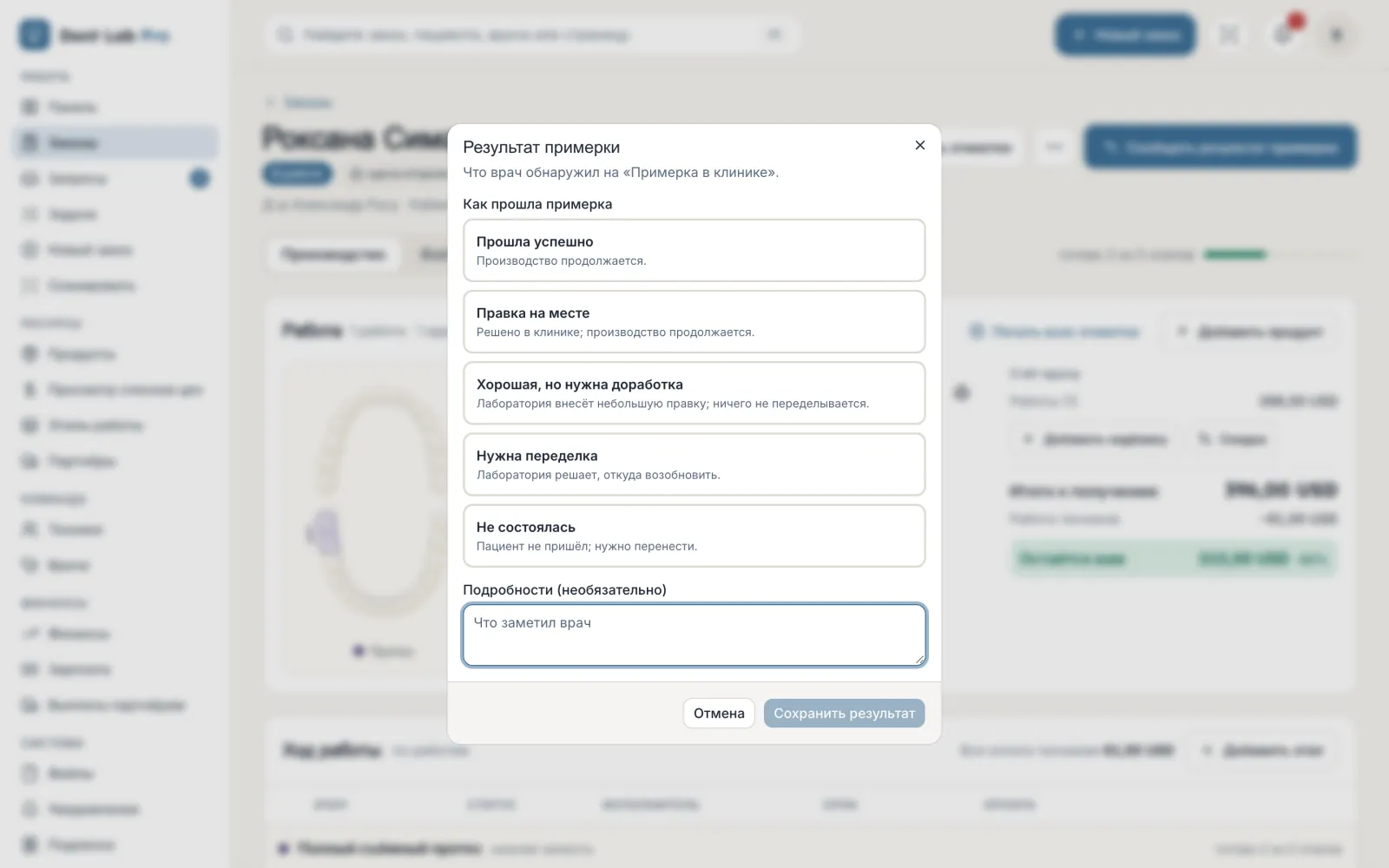Click Сохранить результат button
Viewport: 1389px width, 868px height.
click(x=845, y=713)
